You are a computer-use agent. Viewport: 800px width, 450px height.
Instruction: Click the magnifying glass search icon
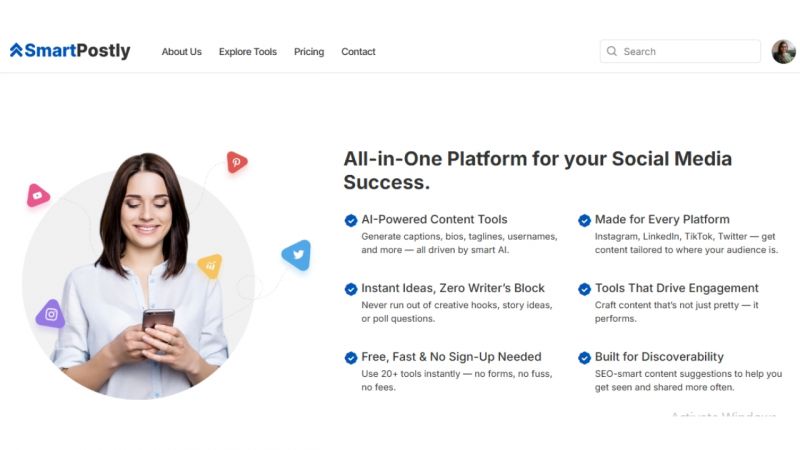[612, 52]
